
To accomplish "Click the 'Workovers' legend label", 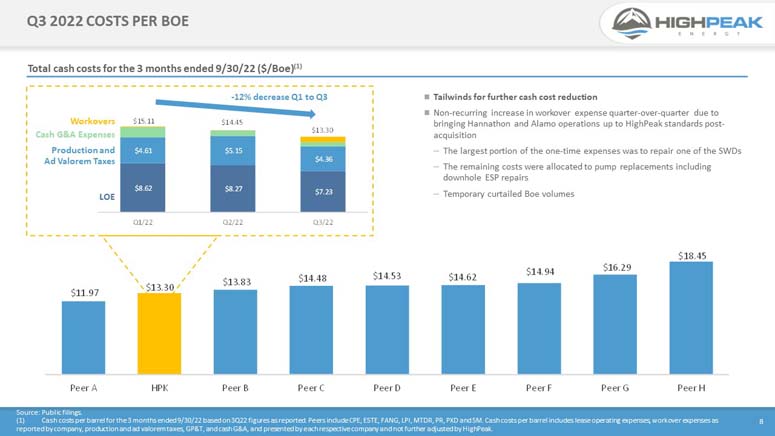I will (x=92, y=121).
